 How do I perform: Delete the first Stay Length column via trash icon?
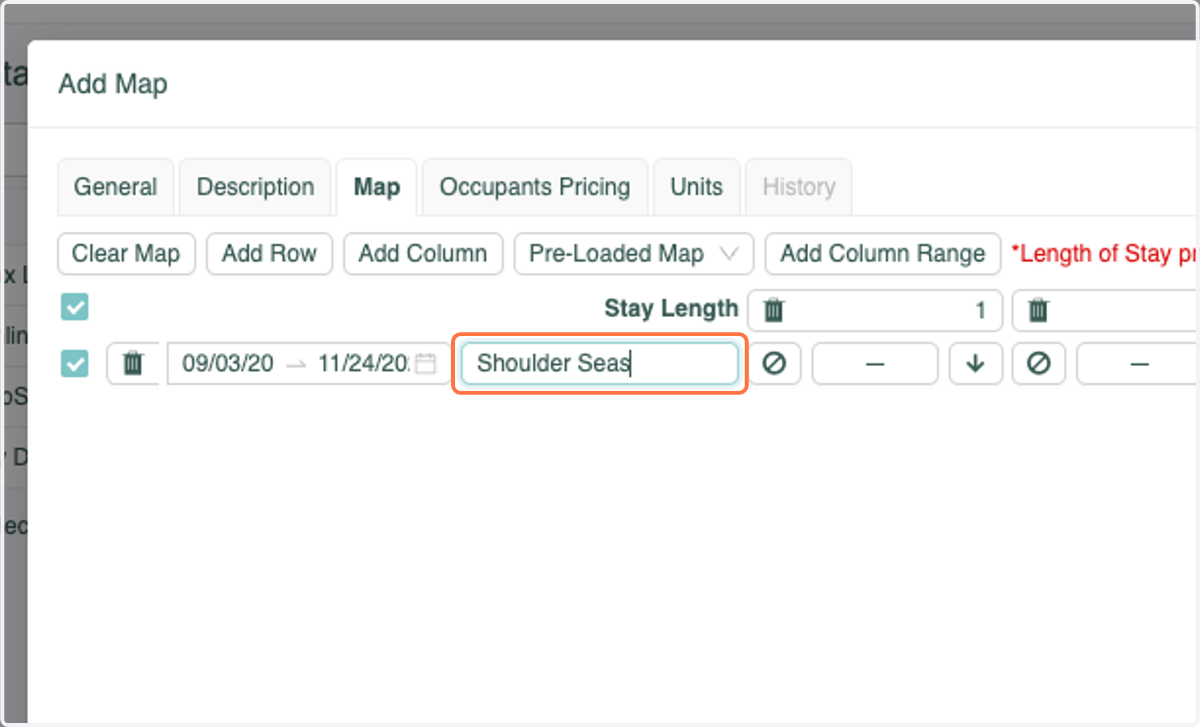click(x=773, y=311)
